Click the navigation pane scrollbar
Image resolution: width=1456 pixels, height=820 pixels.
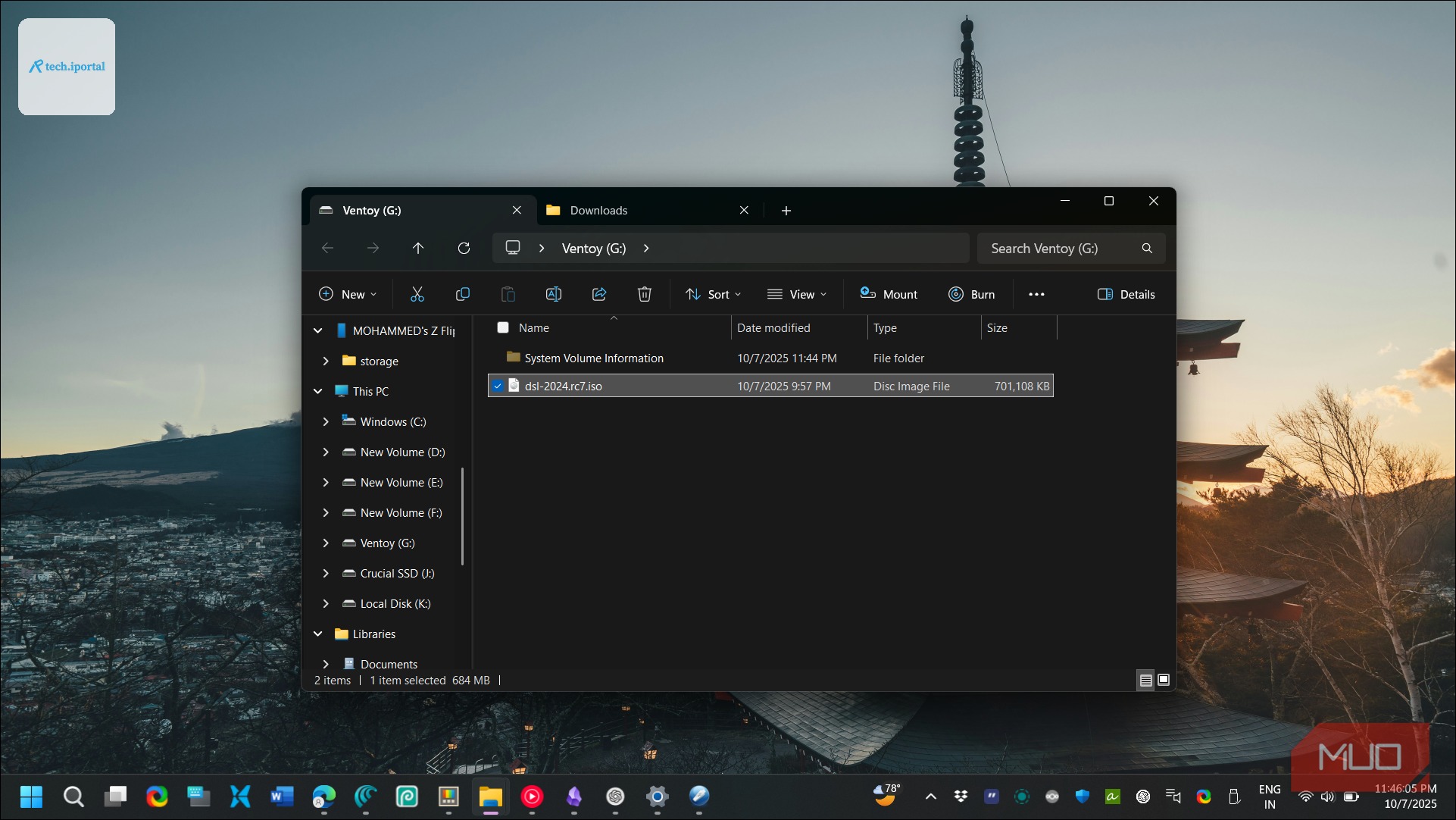[x=462, y=516]
